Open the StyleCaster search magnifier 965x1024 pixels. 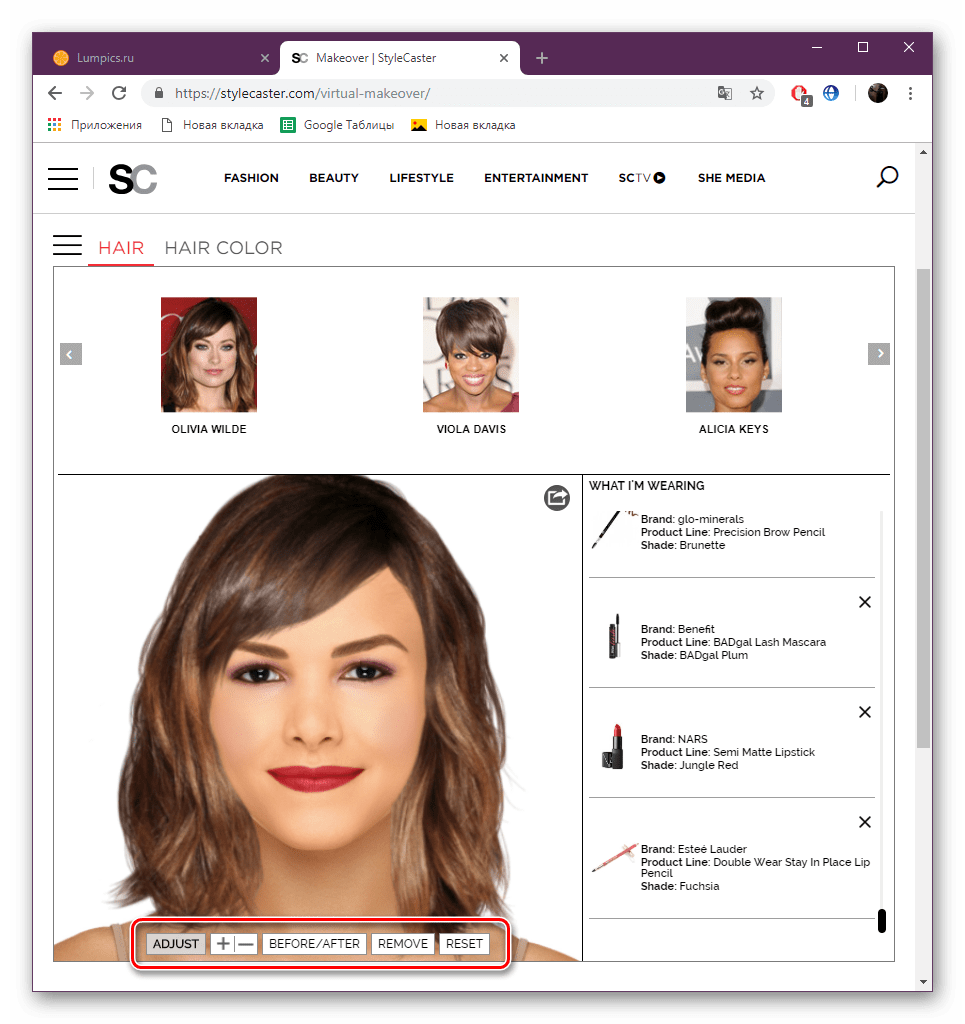click(x=887, y=177)
